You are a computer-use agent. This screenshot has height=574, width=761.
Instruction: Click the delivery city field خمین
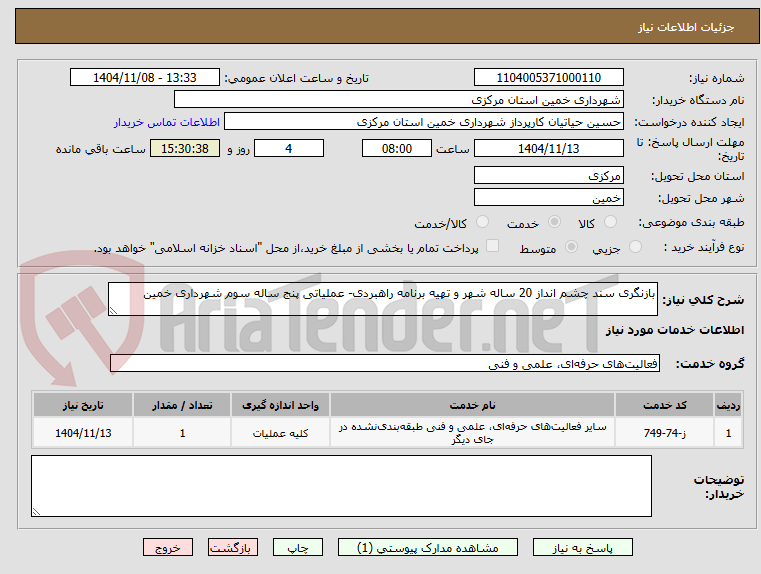point(549,197)
